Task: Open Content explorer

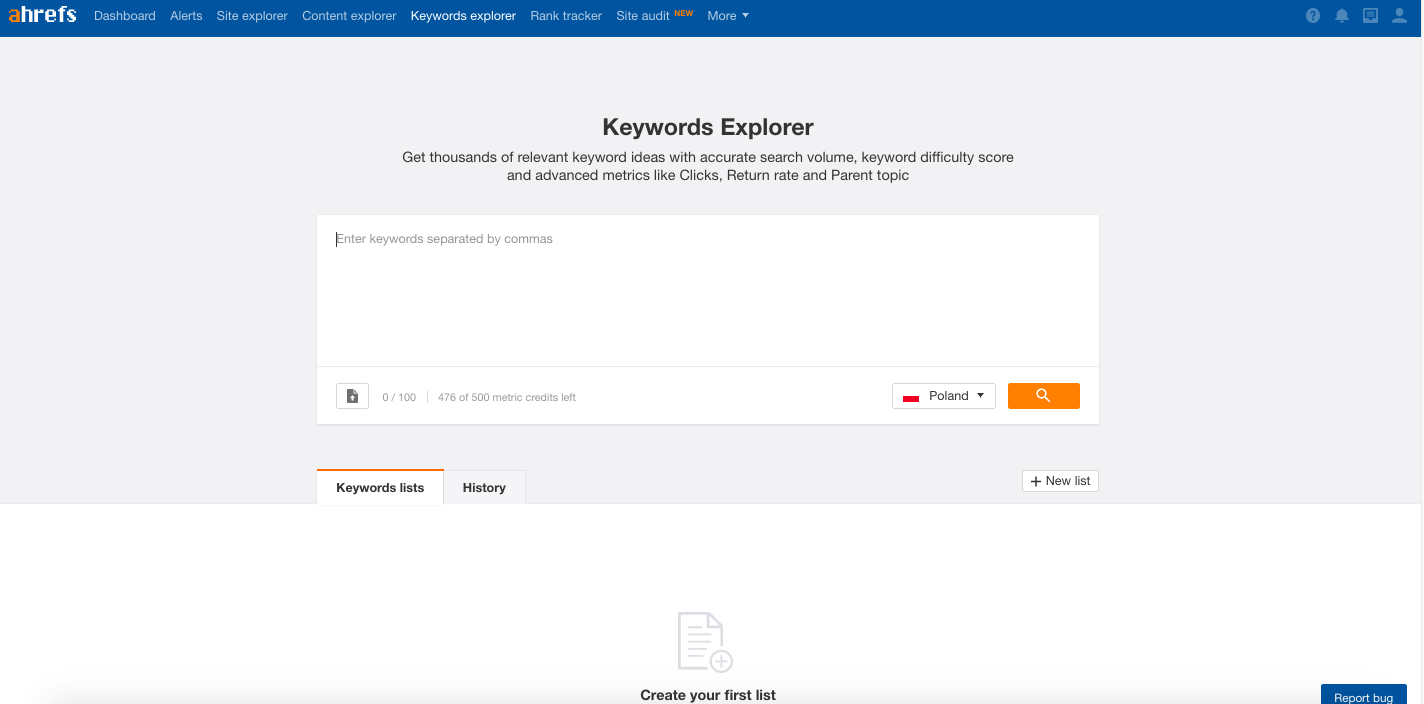Action: [349, 16]
